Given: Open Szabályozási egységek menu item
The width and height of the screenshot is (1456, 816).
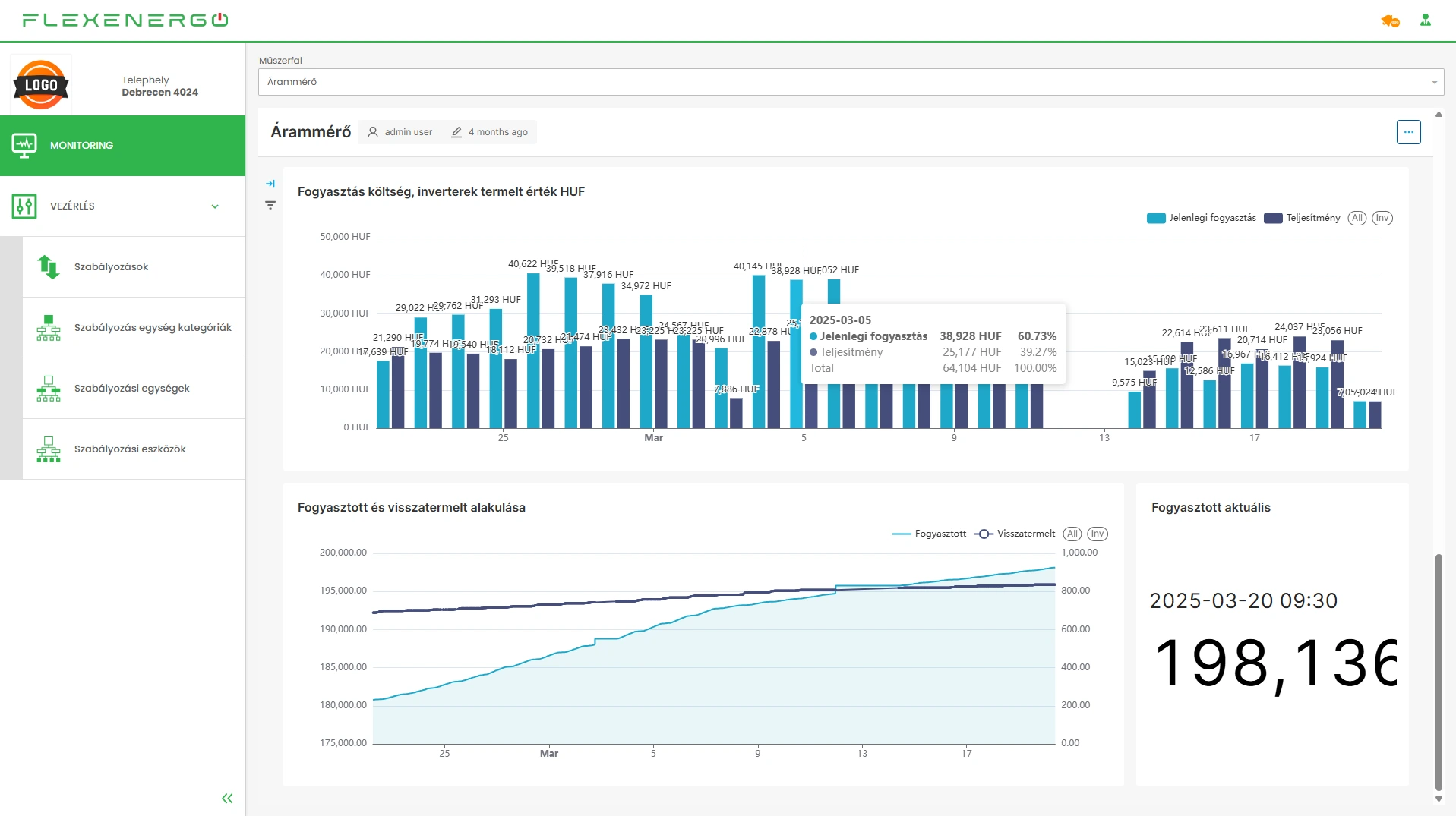Looking at the screenshot, I should [132, 389].
